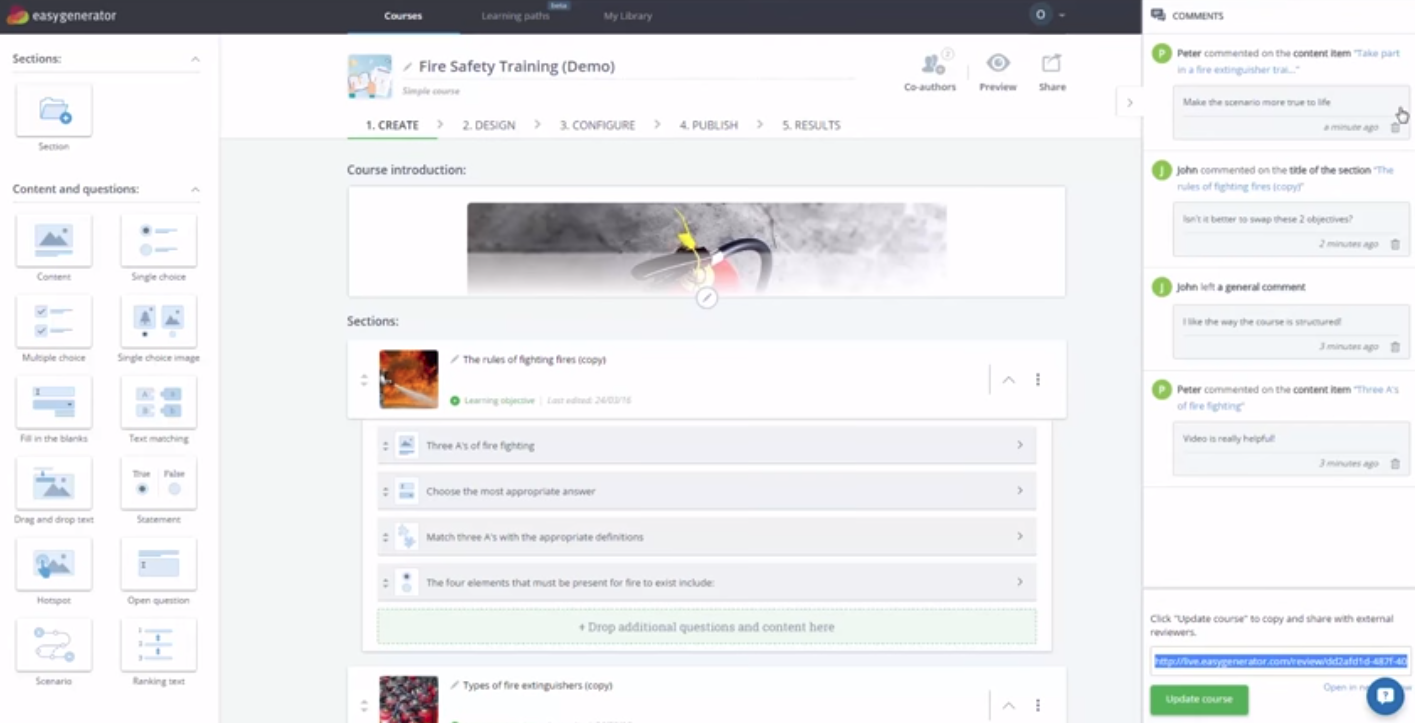Select the review URL input field
The width and height of the screenshot is (1415, 723).
point(1281,661)
